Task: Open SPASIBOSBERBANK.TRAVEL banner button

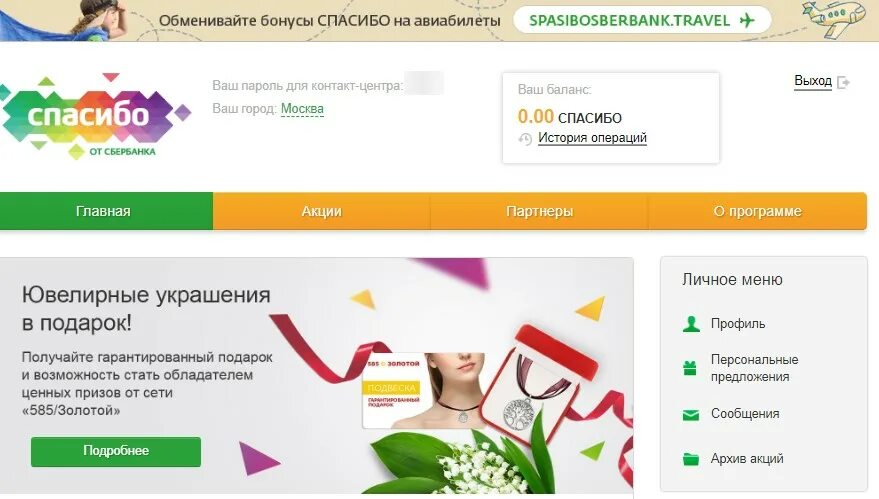Action: coord(642,21)
